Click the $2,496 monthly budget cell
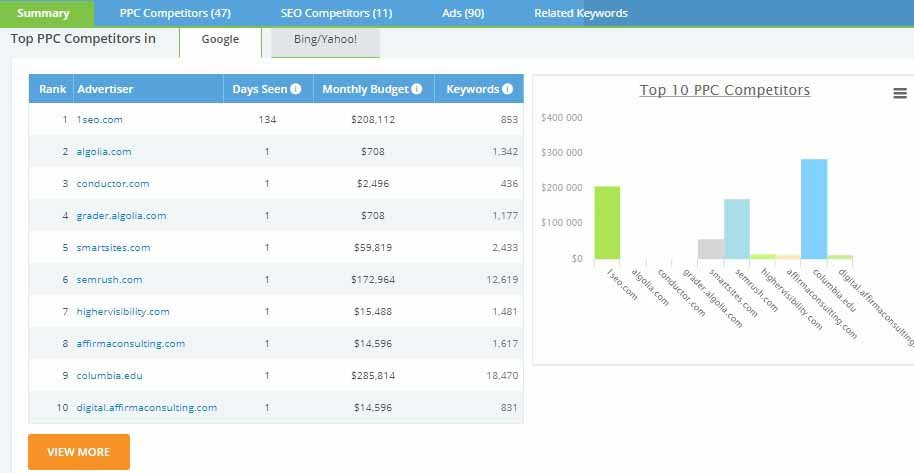Image resolution: width=914 pixels, height=473 pixels. (x=373, y=184)
